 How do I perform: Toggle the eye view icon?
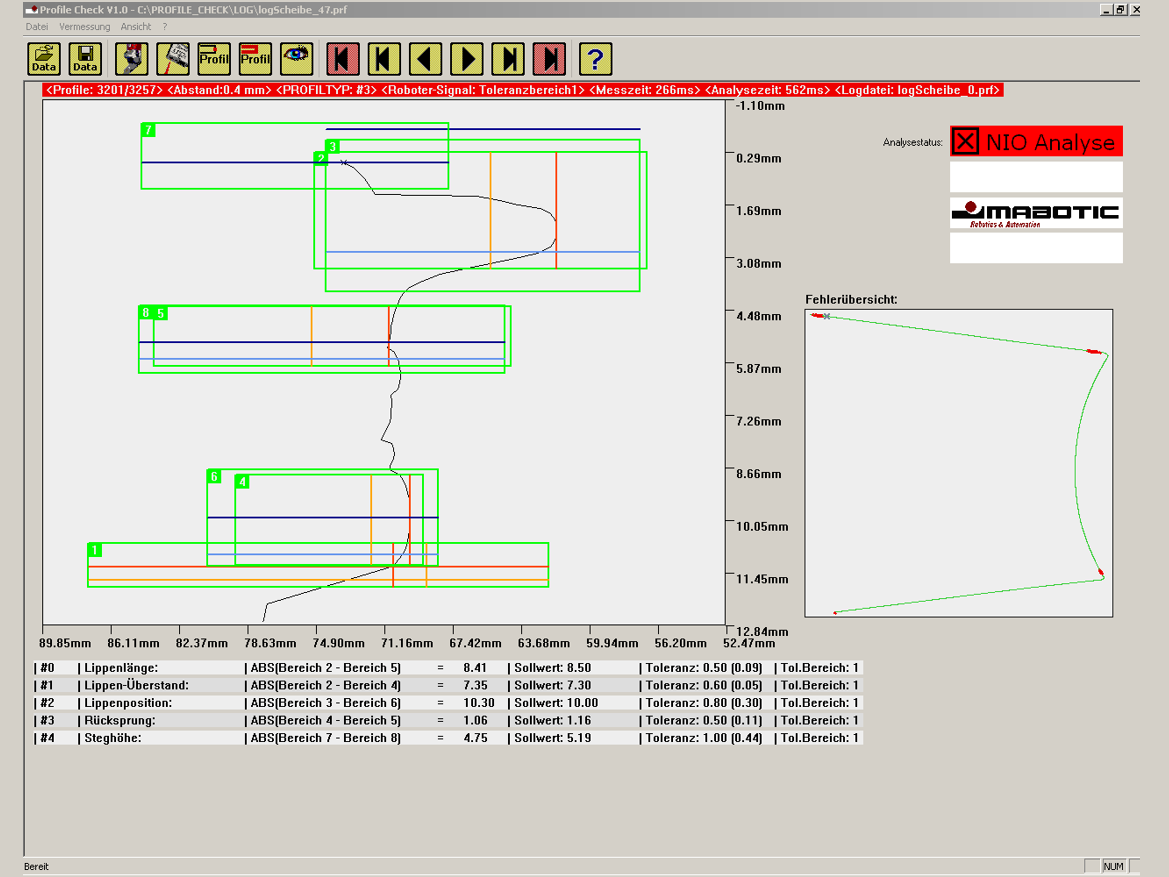(x=297, y=59)
